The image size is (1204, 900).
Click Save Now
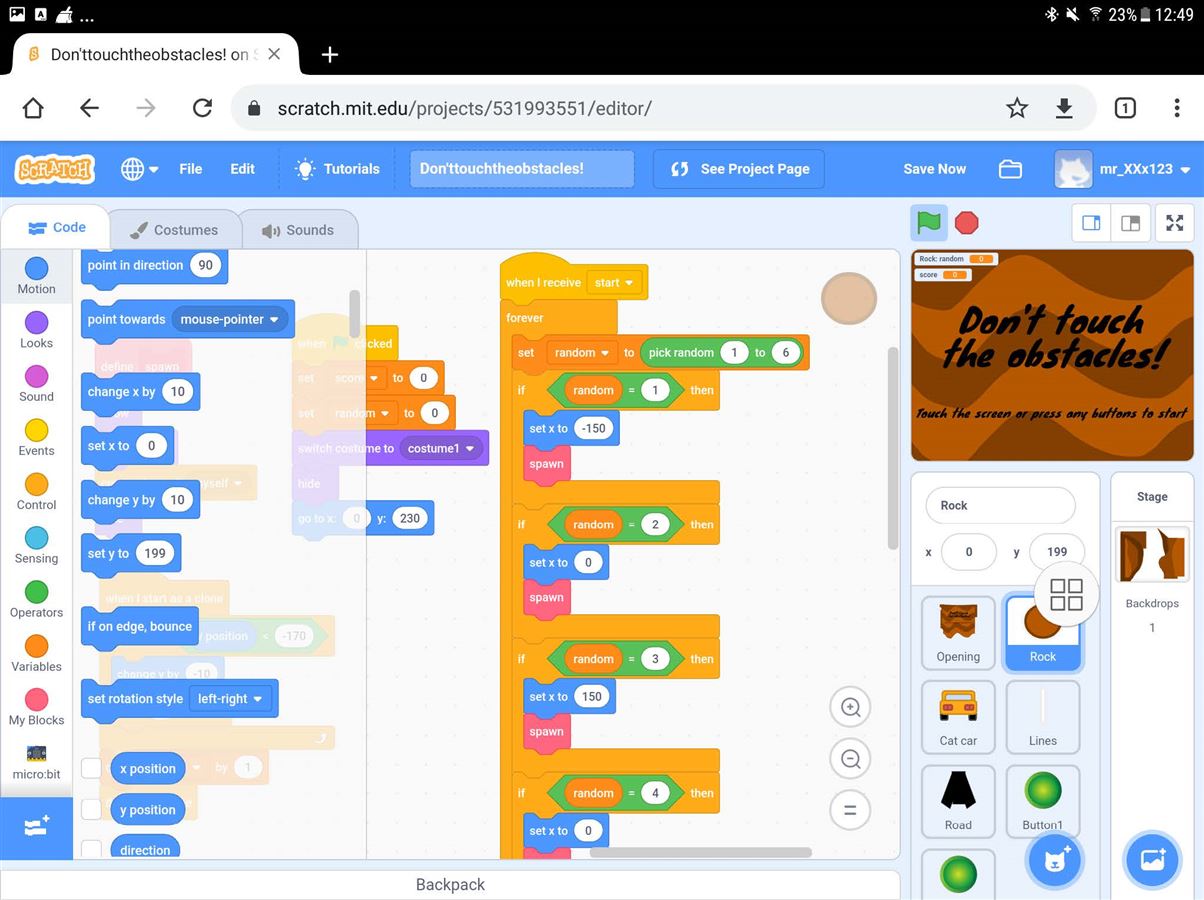[x=934, y=169]
